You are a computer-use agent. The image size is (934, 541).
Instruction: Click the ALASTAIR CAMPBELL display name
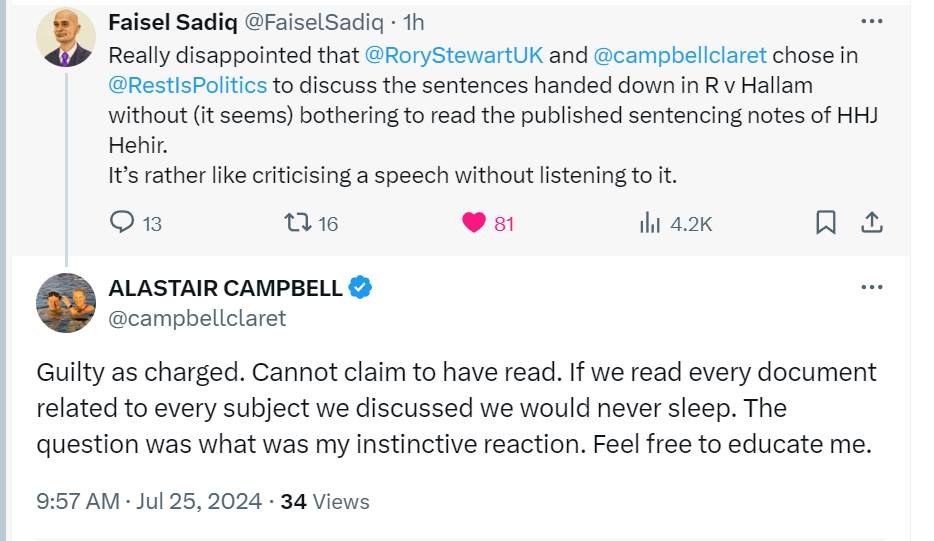(225, 288)
